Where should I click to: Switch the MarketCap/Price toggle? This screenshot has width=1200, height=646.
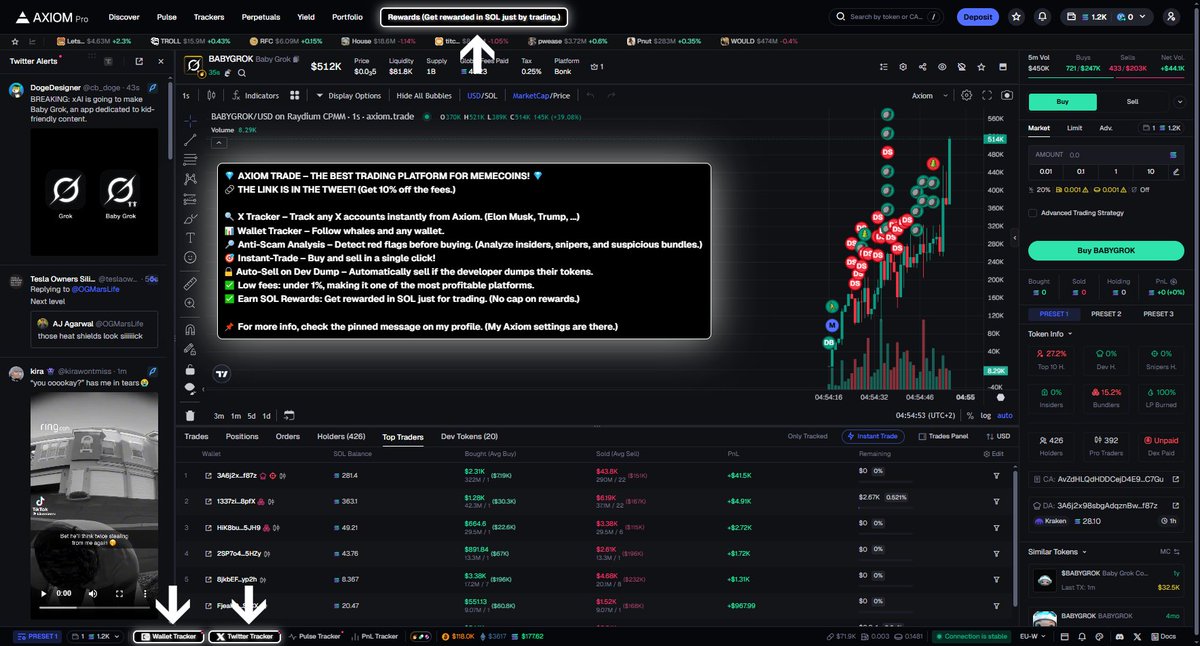coord(541,95)
